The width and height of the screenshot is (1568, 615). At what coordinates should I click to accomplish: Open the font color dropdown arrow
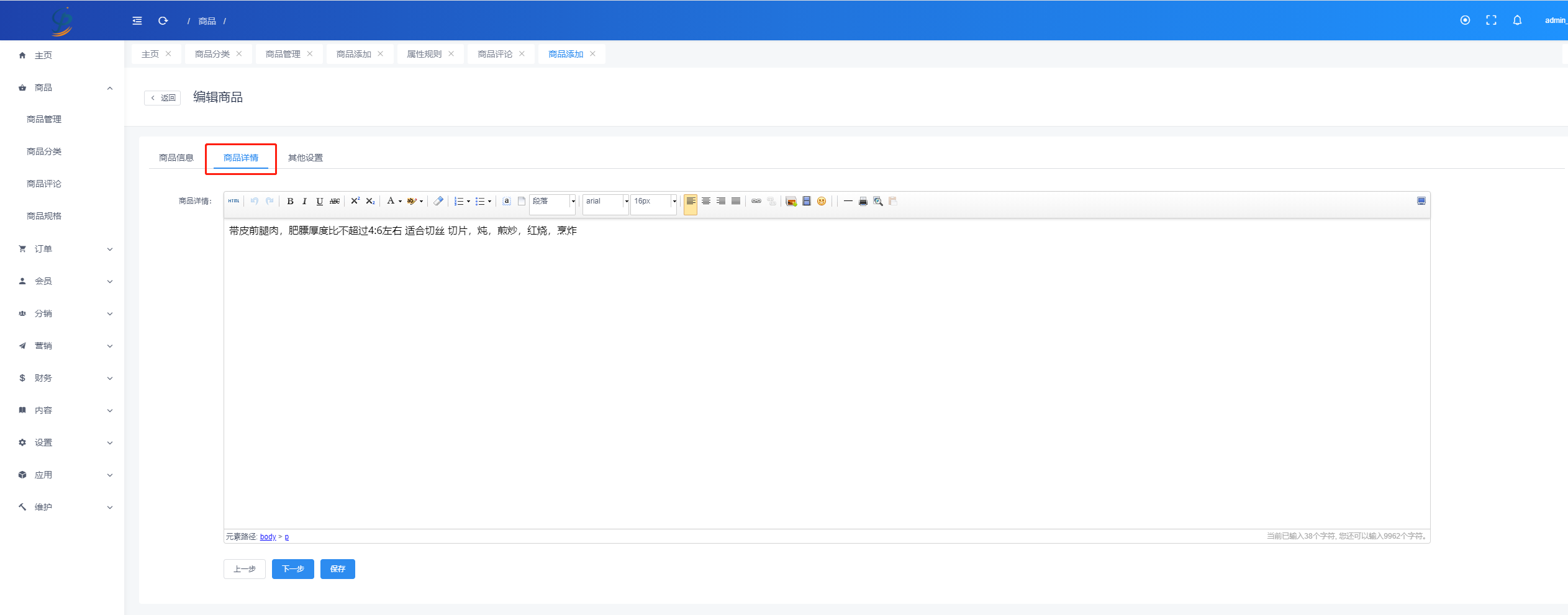(x=400, y=201)
